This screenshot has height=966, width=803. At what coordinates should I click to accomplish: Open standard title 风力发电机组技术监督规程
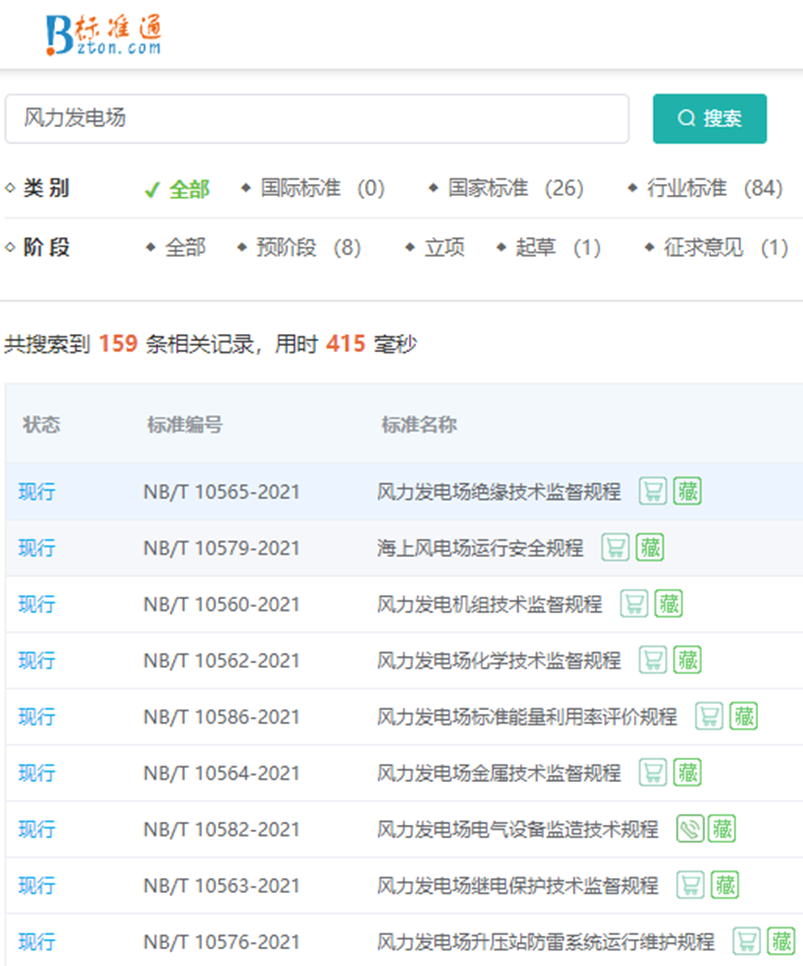pos(490,604)
